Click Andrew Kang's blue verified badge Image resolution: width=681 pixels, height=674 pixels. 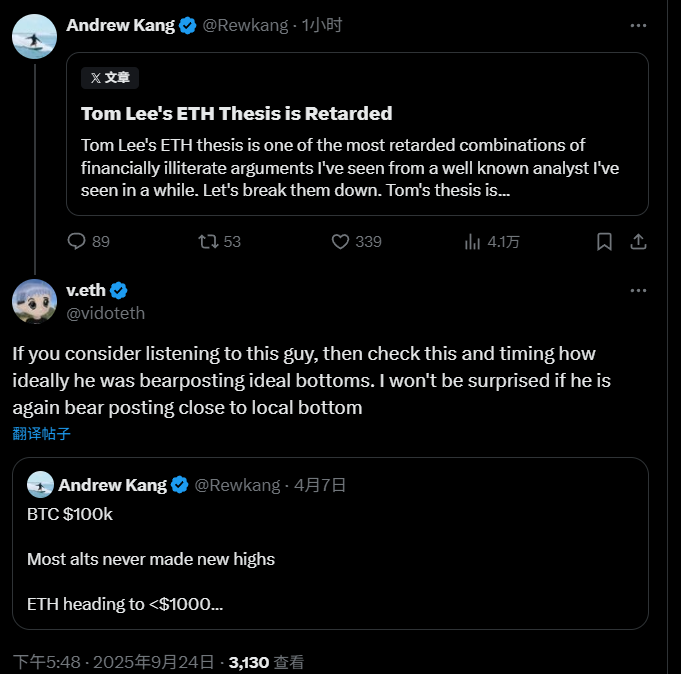pos(187,26)
